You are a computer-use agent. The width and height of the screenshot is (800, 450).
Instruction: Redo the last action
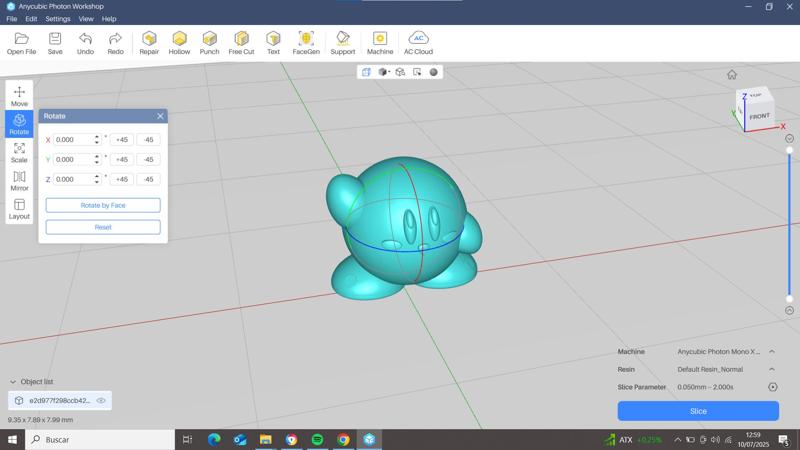click(115, 43)
